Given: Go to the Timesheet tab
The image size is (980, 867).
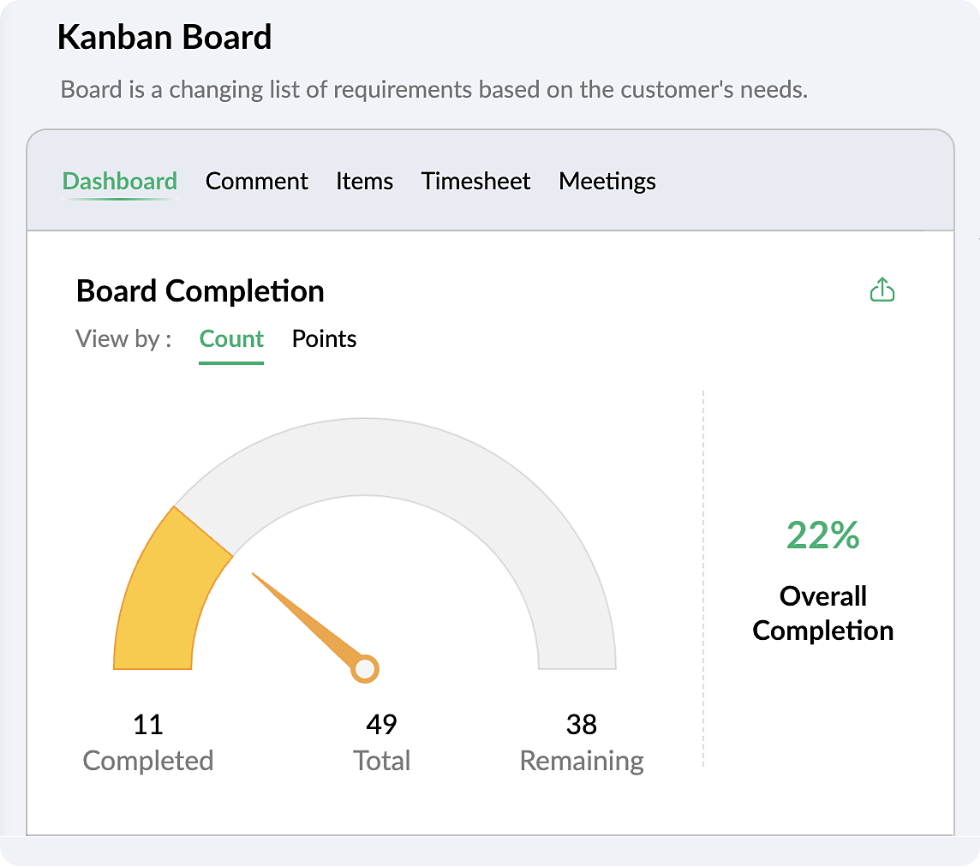Looking at the screenshot, I should (476, 181).
